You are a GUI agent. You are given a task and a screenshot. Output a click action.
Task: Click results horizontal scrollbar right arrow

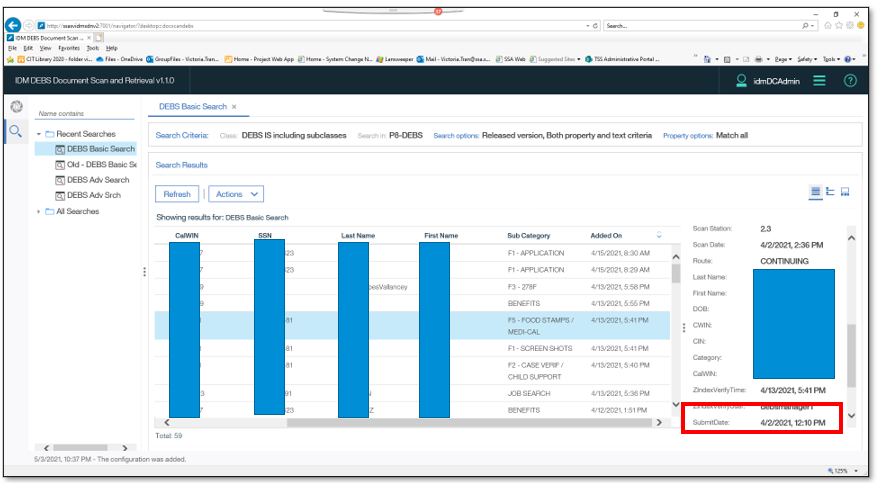659,423
